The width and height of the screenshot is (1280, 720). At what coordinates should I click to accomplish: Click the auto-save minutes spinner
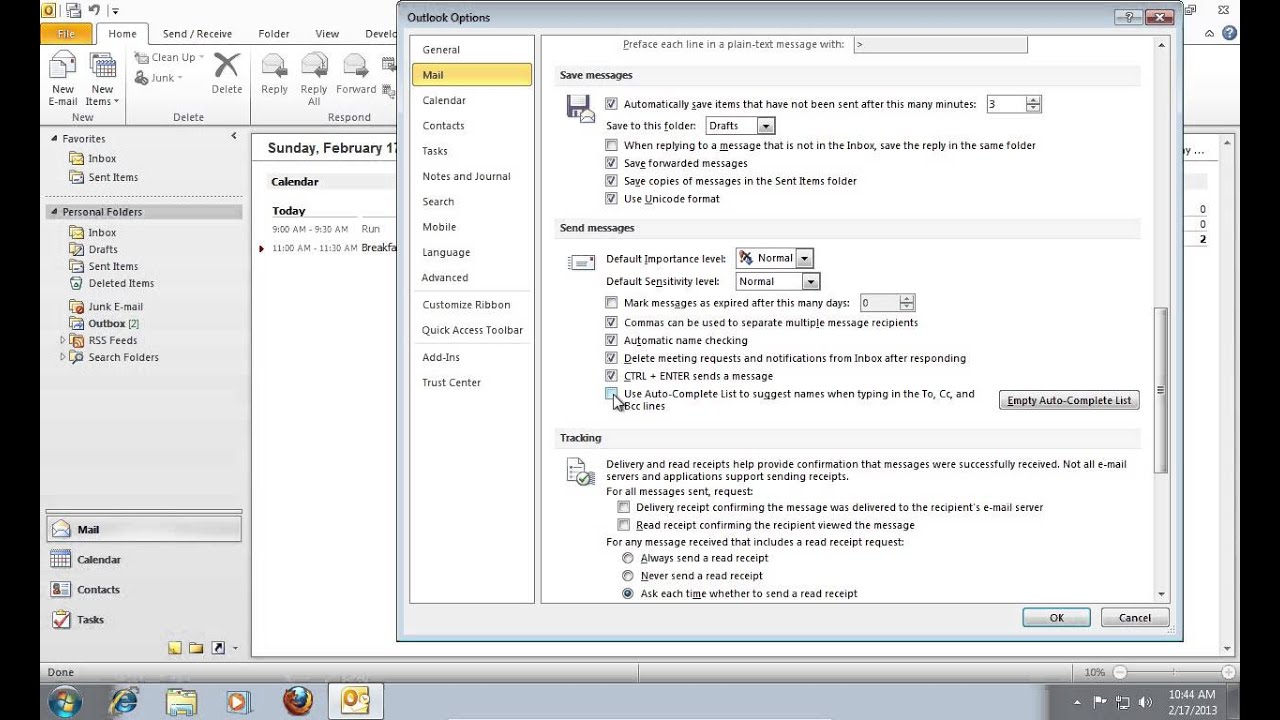[1034, 104]
